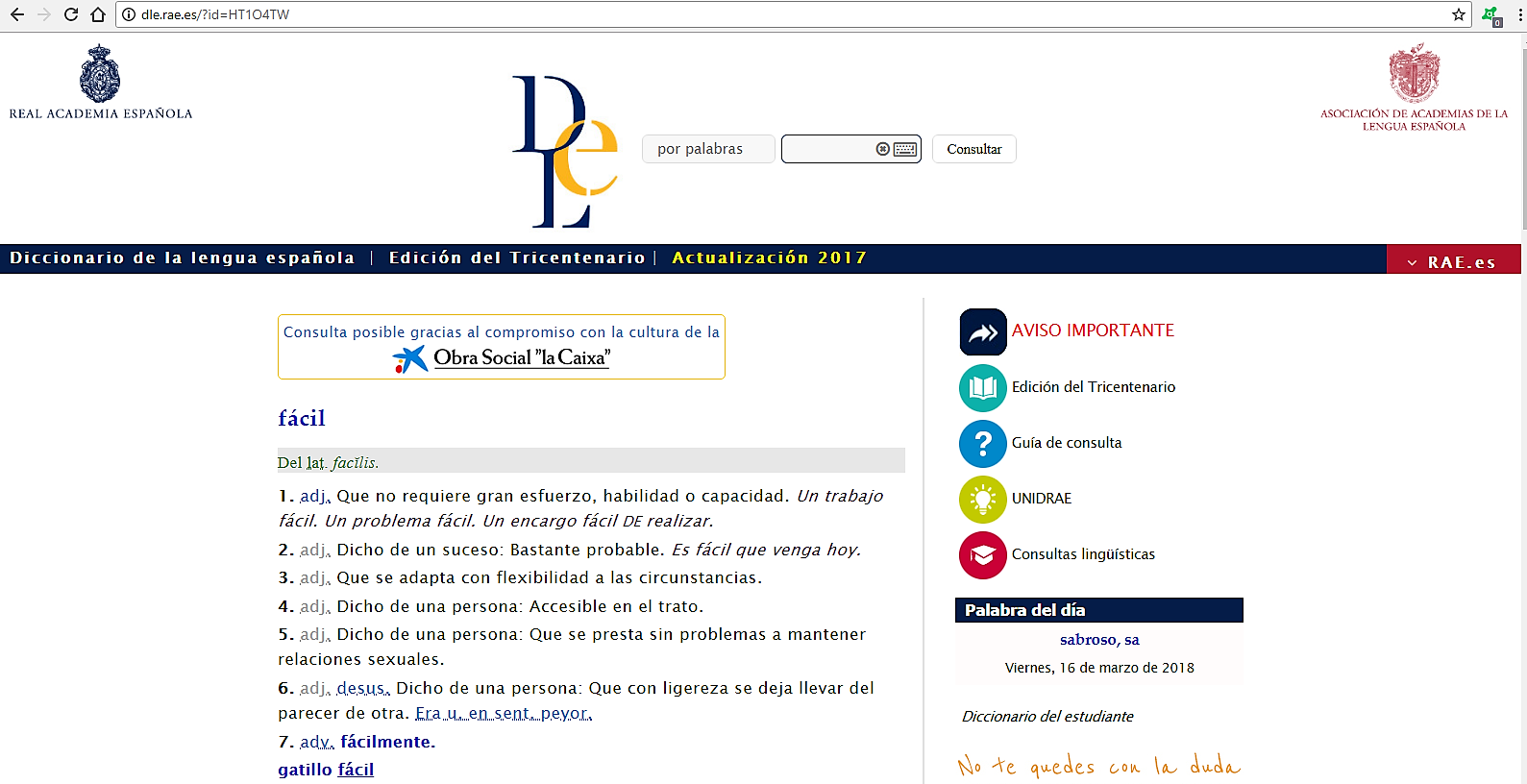Click the 'REAL ACADEMIA ESPAÑOLA' text

101,113
